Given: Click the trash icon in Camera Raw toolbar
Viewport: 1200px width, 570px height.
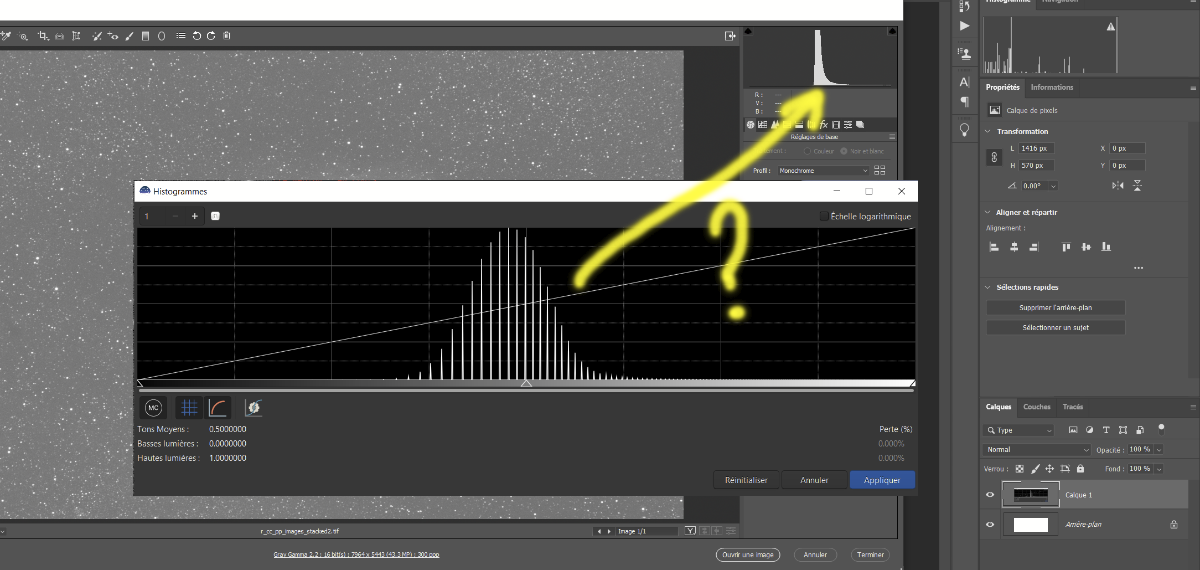Looking at the screenshot, I should [226, 36].
